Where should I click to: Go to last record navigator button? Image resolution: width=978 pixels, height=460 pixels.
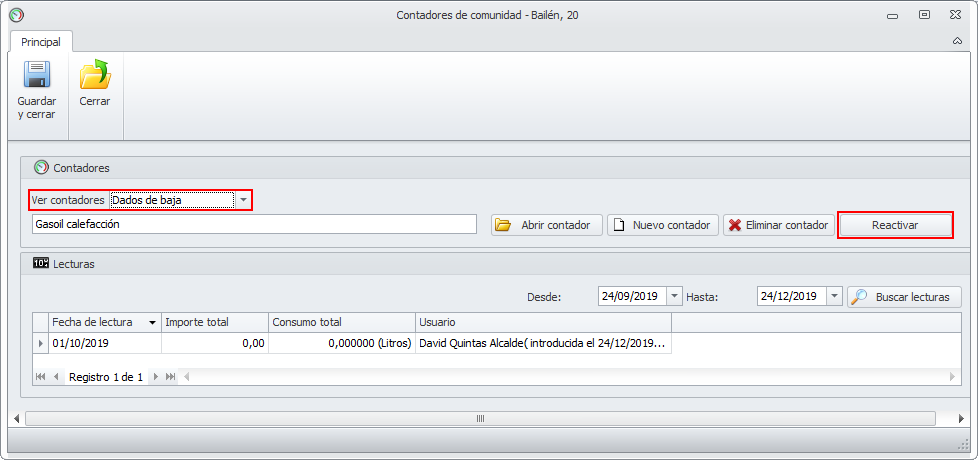(x=170, y=376)
